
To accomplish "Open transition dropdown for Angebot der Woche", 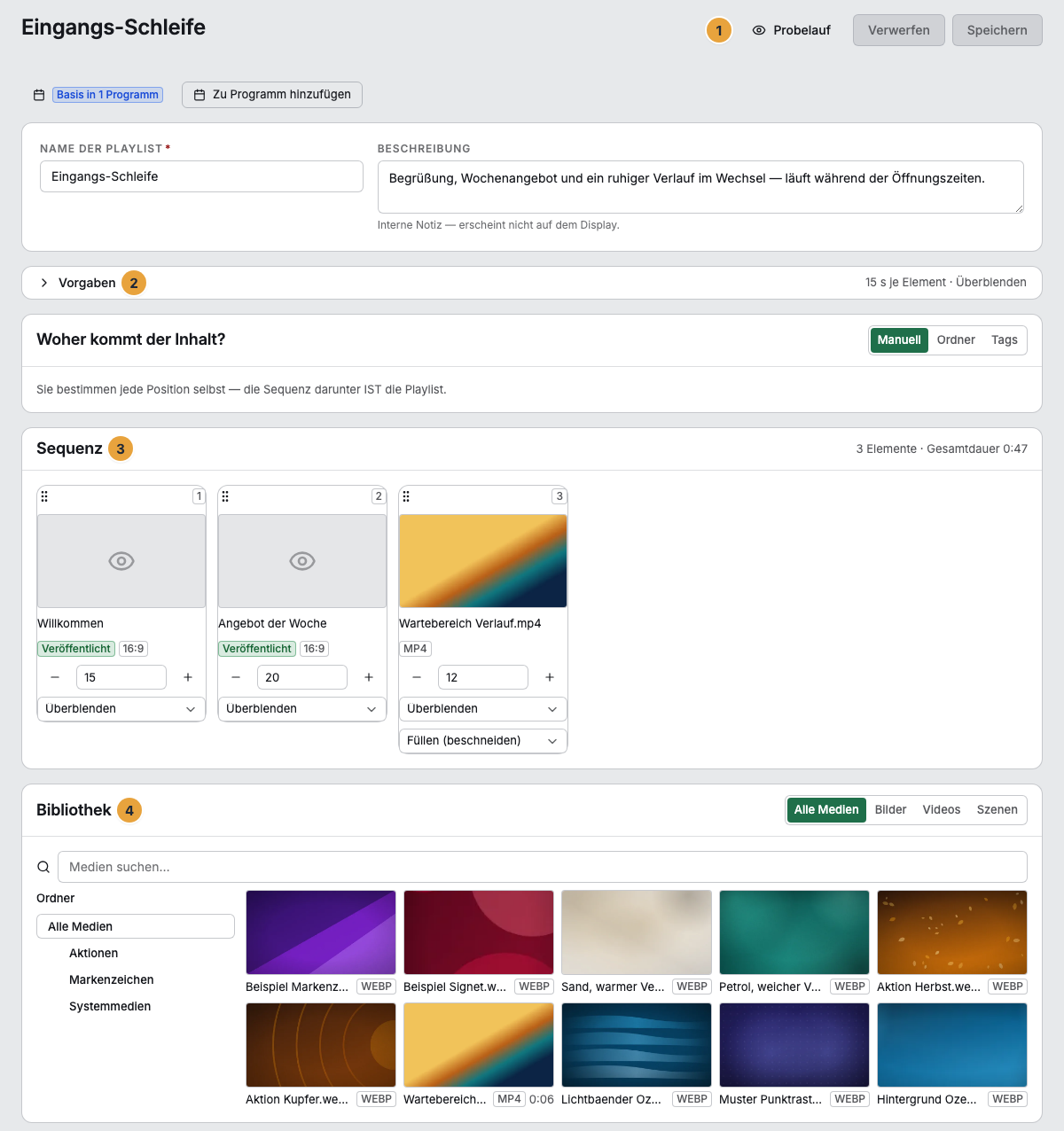I will click(x=302, y=709).
